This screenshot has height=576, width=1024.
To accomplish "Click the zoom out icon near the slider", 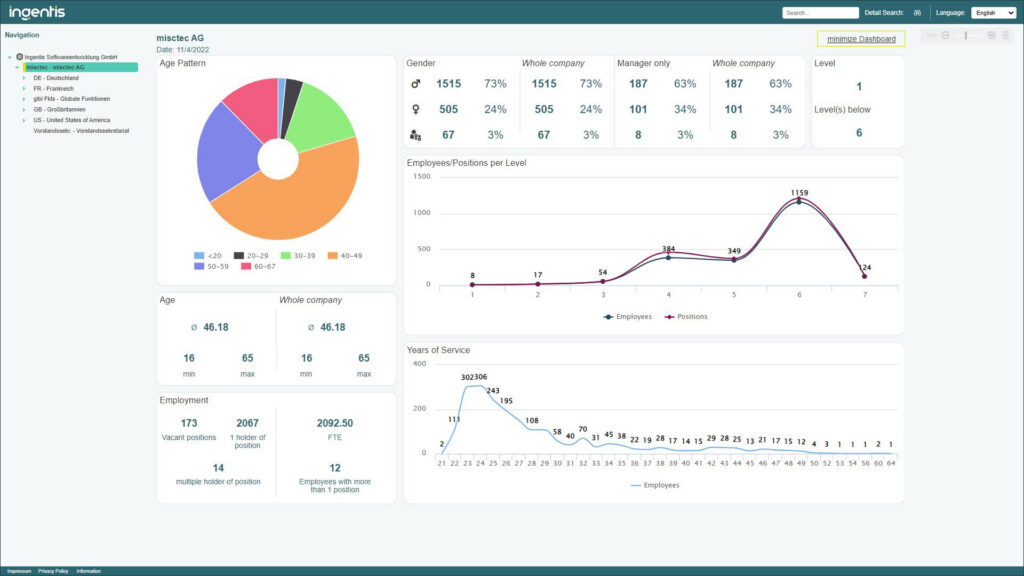I will 945,35.
